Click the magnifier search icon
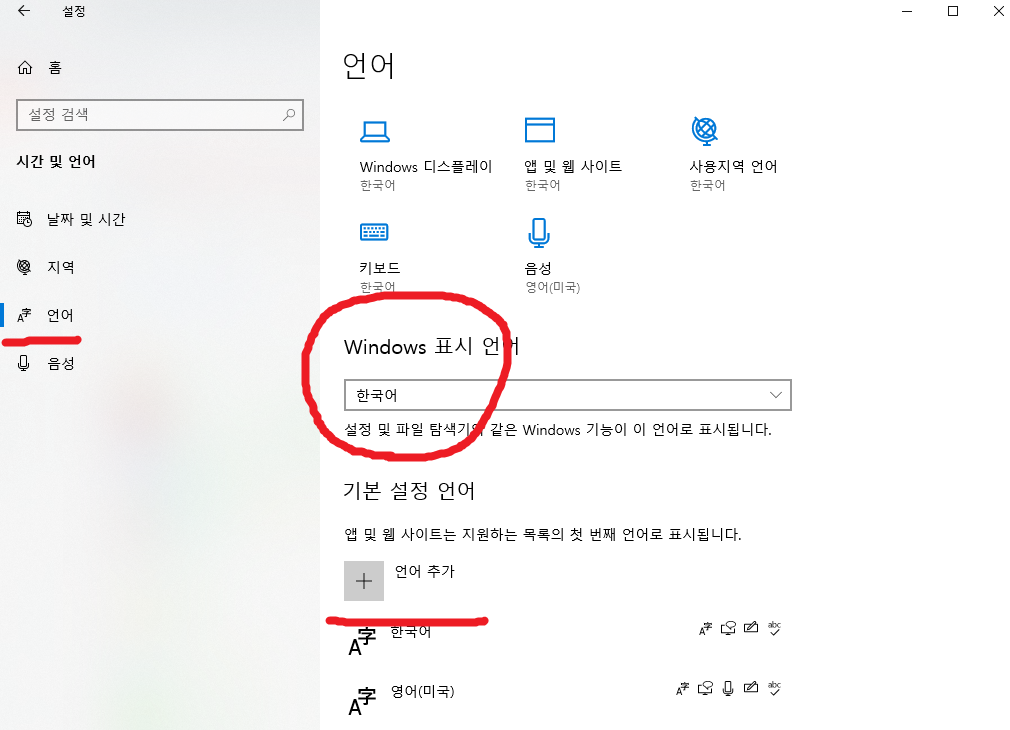 (289, 115)
